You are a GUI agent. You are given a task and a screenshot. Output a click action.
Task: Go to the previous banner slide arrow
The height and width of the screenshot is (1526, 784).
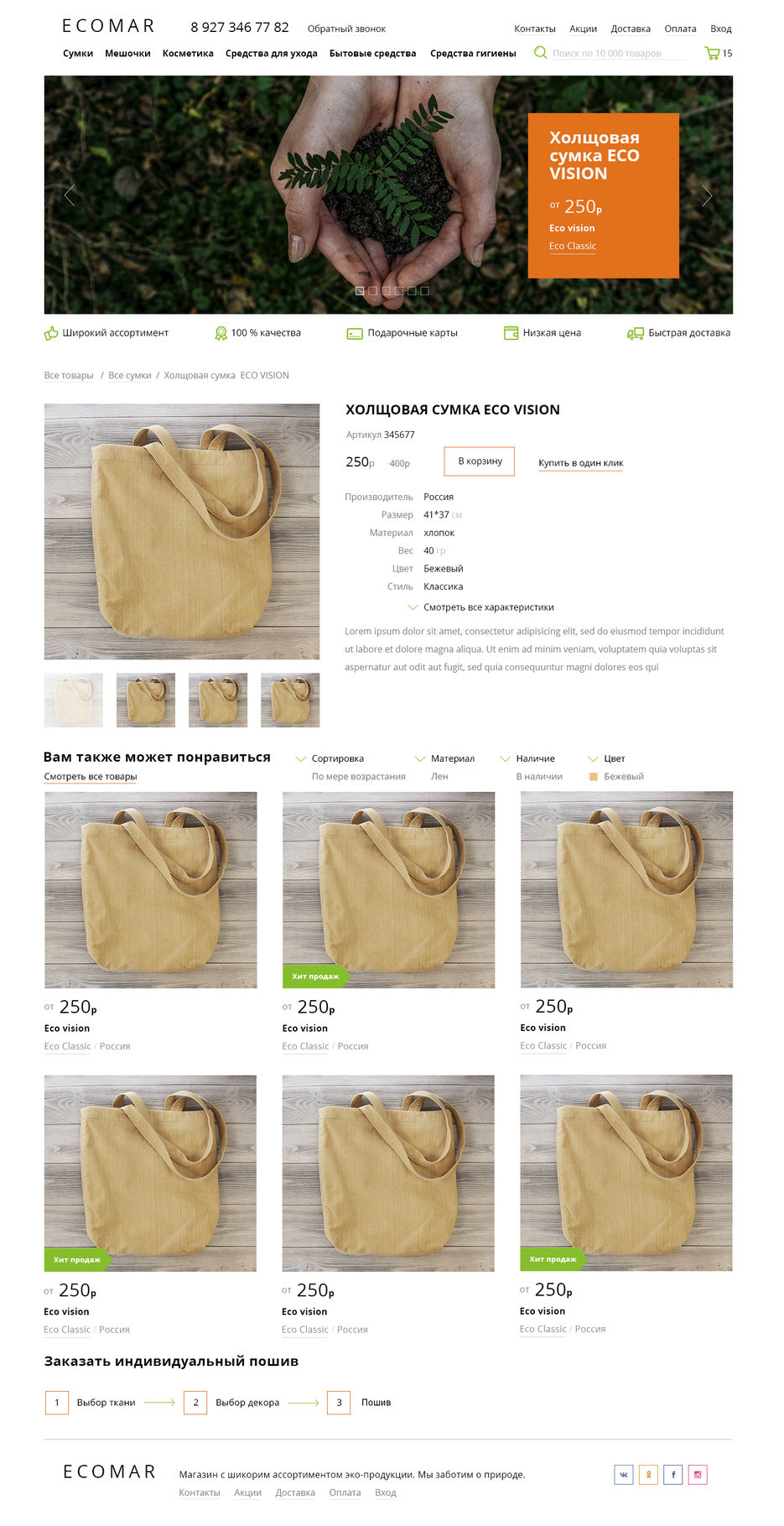[70, 195]
